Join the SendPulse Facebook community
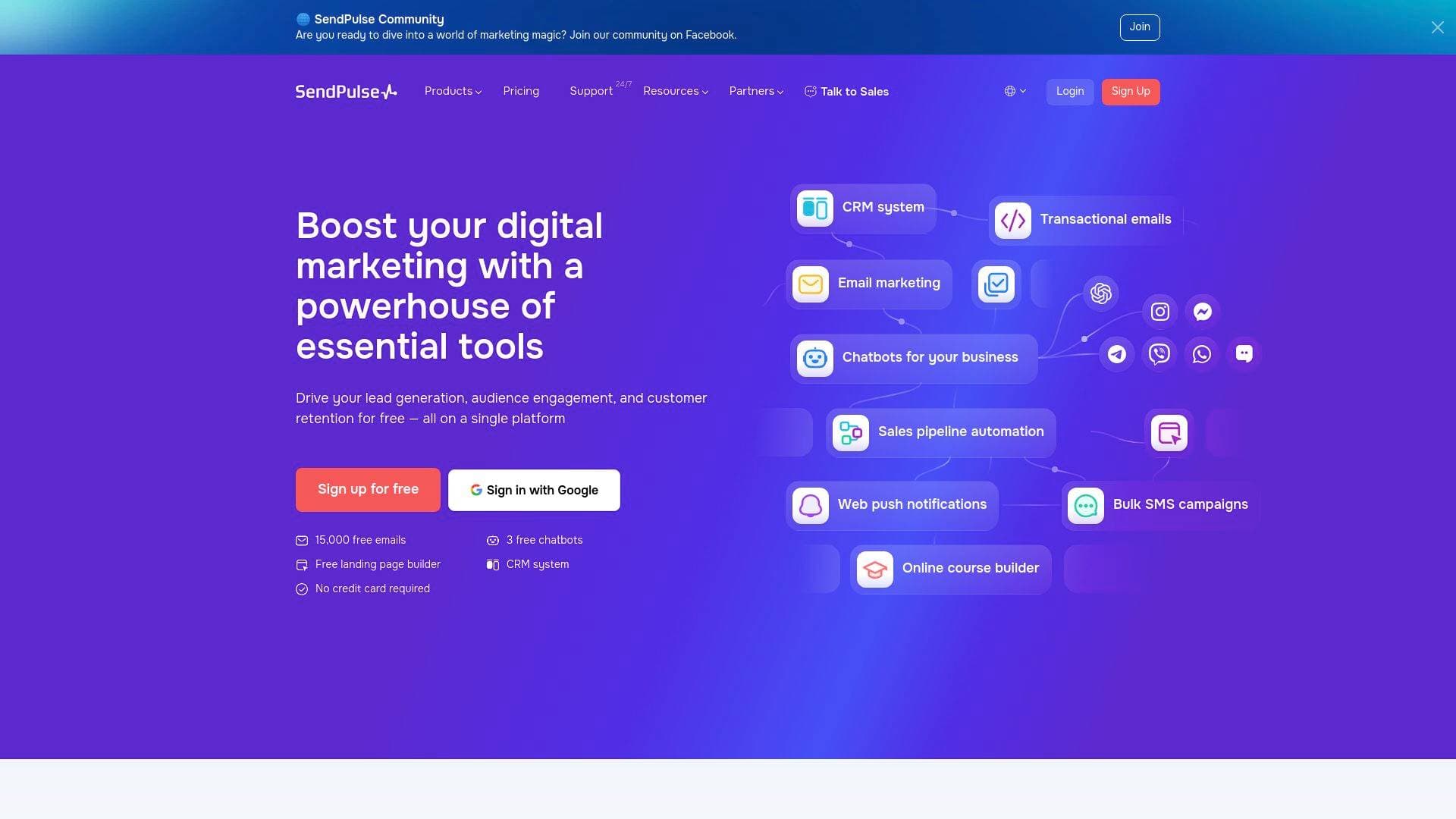1456x819 pixels. pos(1140,27)
